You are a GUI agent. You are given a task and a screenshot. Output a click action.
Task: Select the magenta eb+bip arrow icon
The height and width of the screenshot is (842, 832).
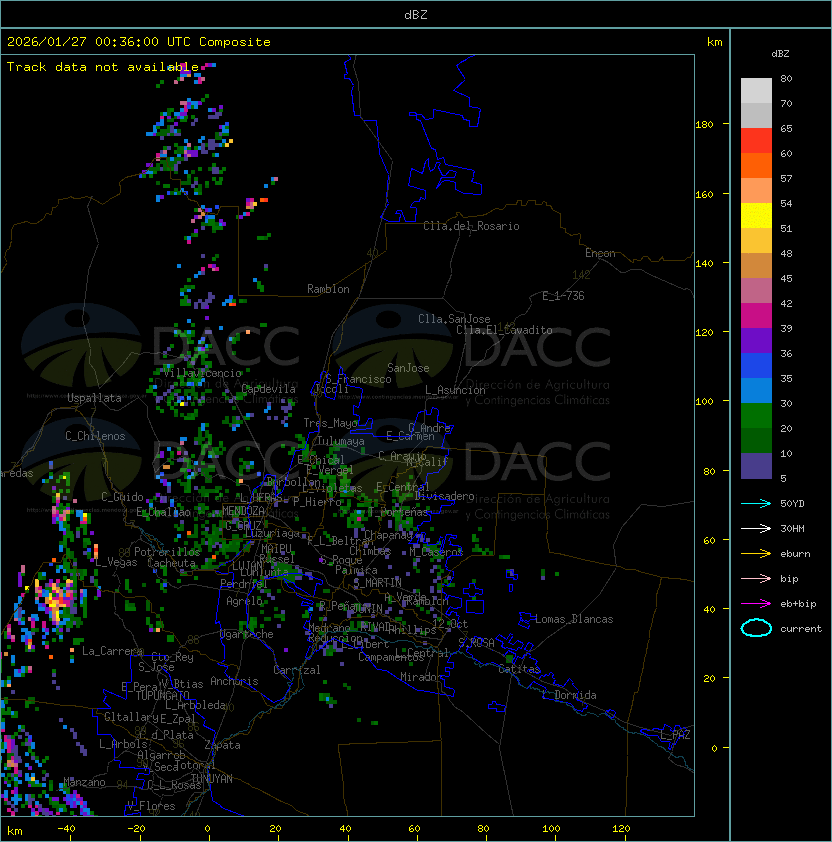[756, 603]
